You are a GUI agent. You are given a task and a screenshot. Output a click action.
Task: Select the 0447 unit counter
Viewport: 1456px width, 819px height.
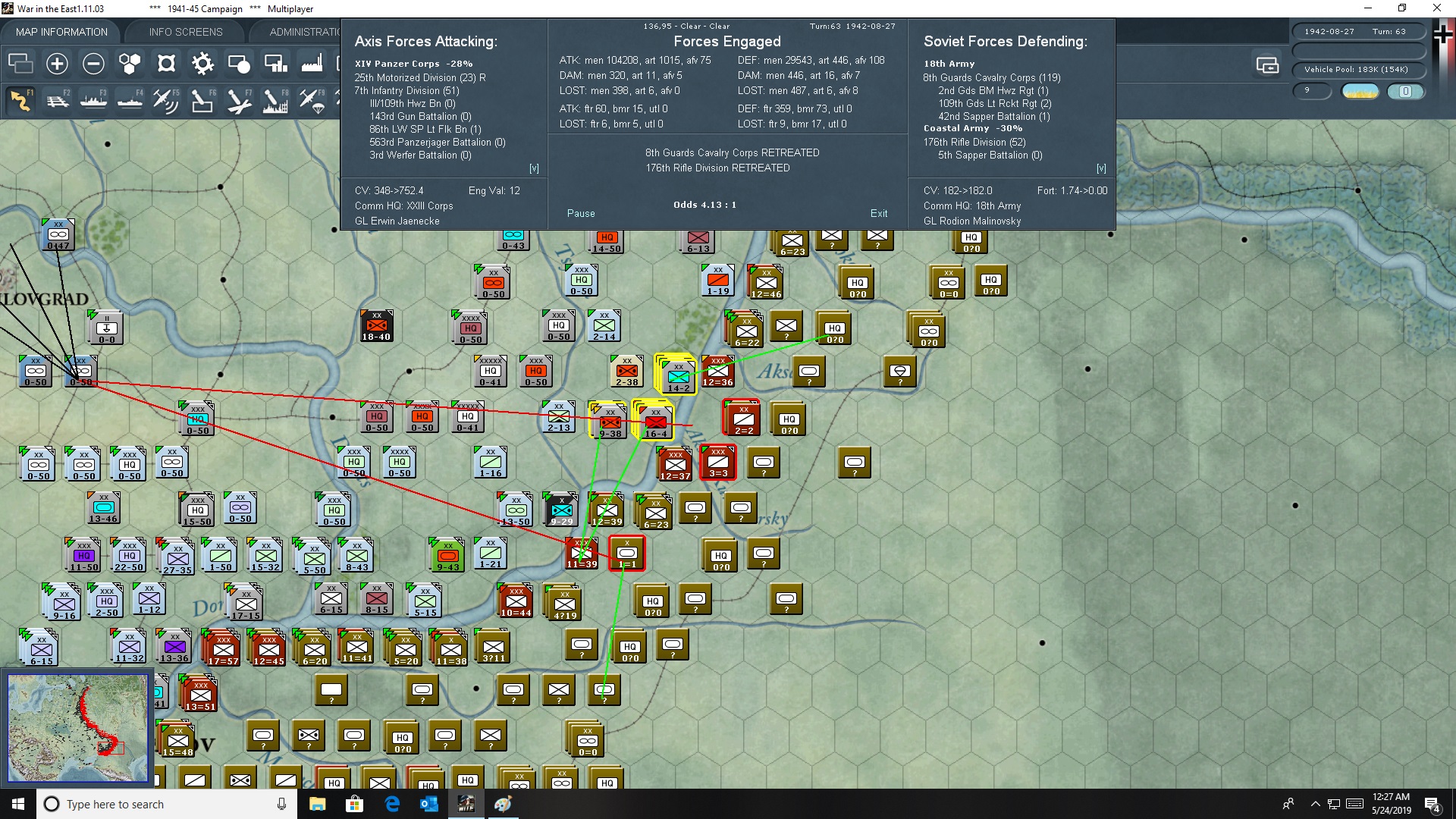(x=58, y=235)
